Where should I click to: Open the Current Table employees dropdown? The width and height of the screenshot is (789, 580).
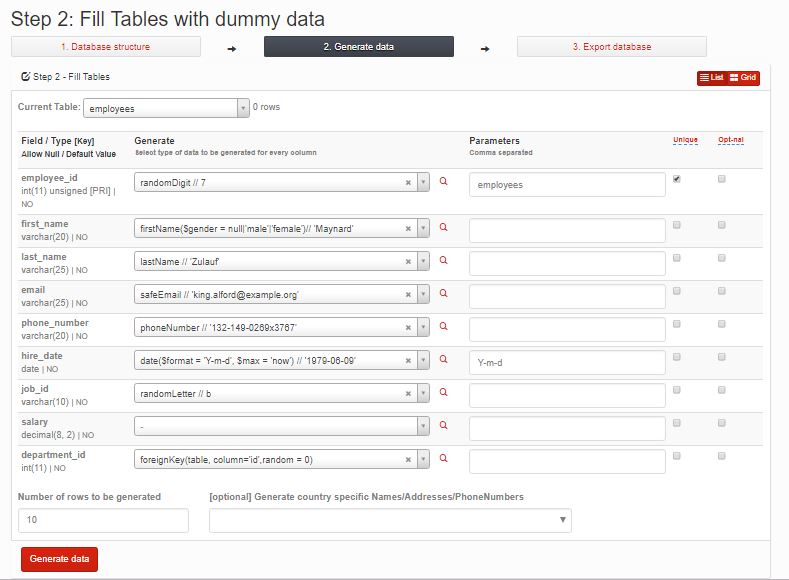pos(167,108)
